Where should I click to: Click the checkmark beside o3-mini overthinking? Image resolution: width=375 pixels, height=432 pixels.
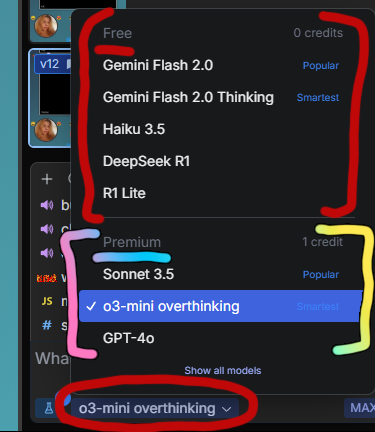coord(91,306)
